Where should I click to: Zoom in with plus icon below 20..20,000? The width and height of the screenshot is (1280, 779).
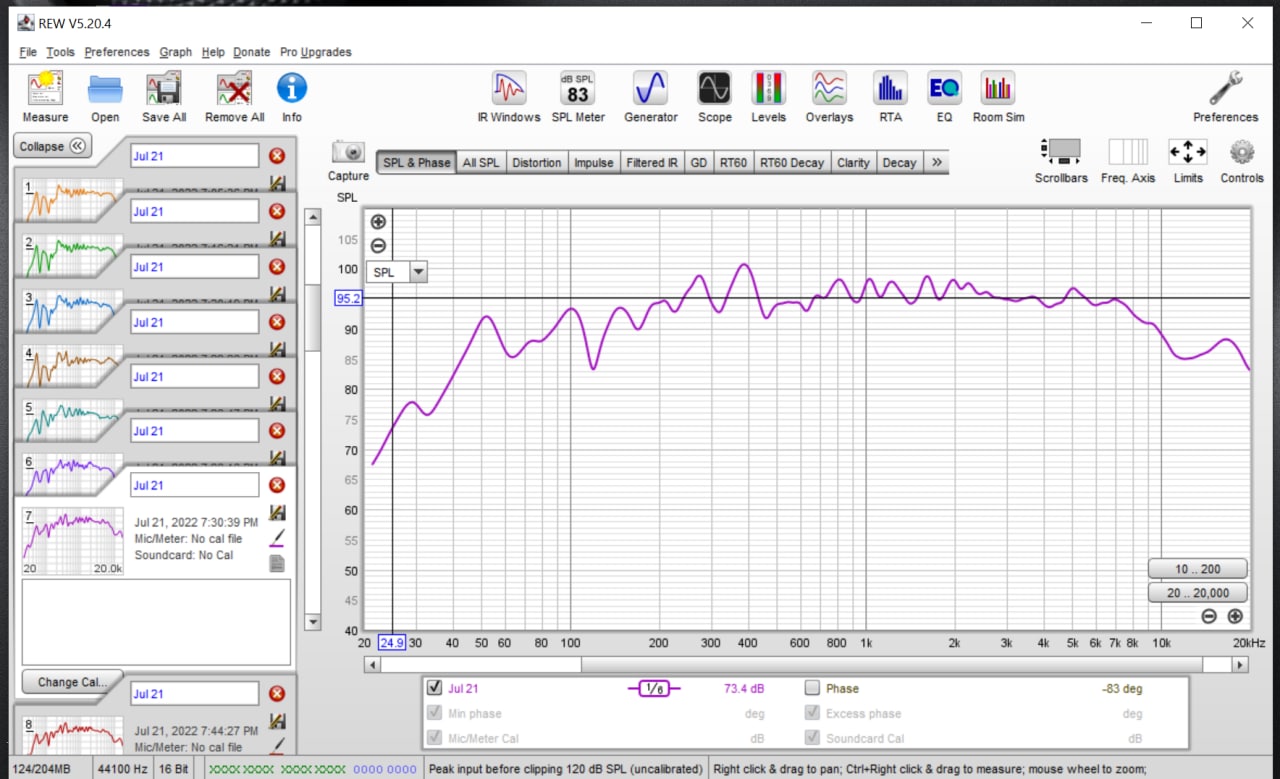click(x=1235, y=616)
